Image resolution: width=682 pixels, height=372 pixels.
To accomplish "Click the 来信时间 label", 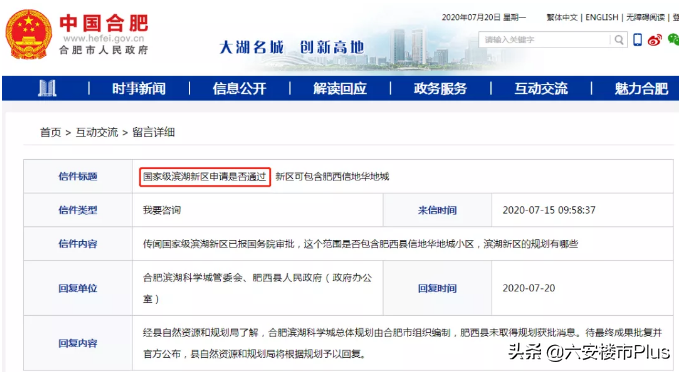I will point(437,210).
